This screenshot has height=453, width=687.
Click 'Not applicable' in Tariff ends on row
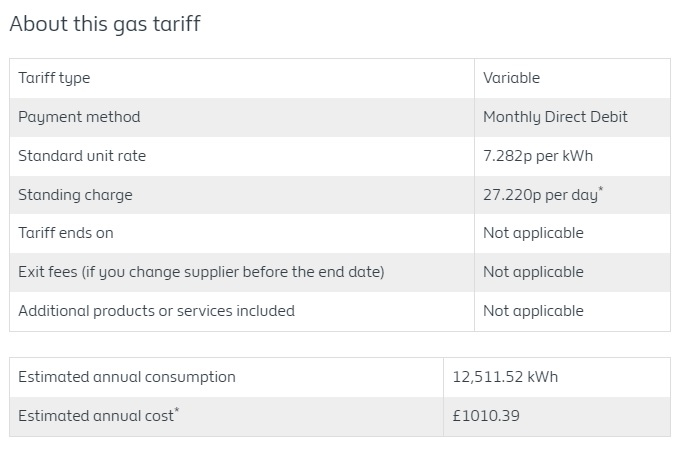pyautogui.click(x=533, y=233)
